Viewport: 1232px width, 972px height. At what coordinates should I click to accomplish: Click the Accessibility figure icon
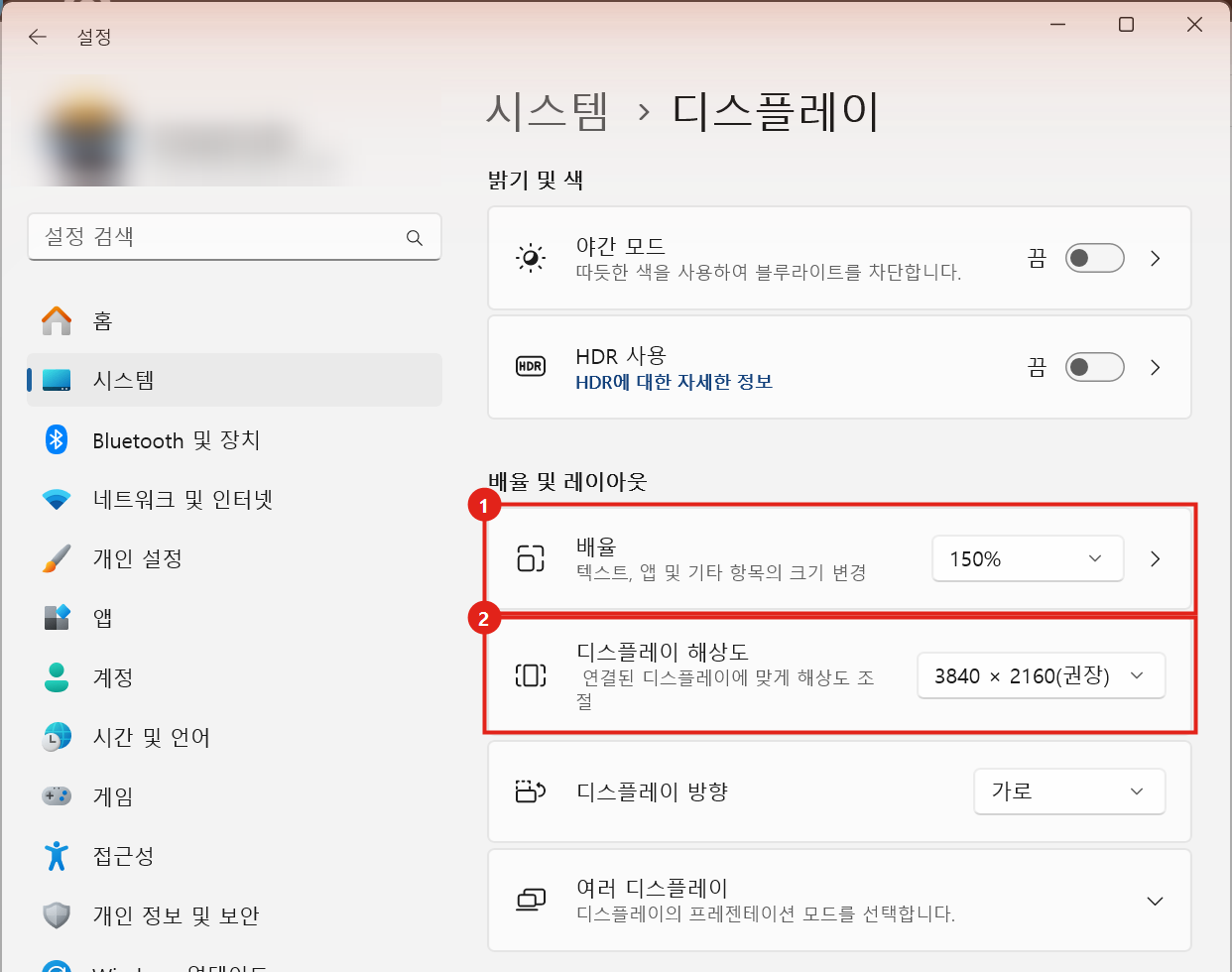pyautogui.click(x=57, y=856)
